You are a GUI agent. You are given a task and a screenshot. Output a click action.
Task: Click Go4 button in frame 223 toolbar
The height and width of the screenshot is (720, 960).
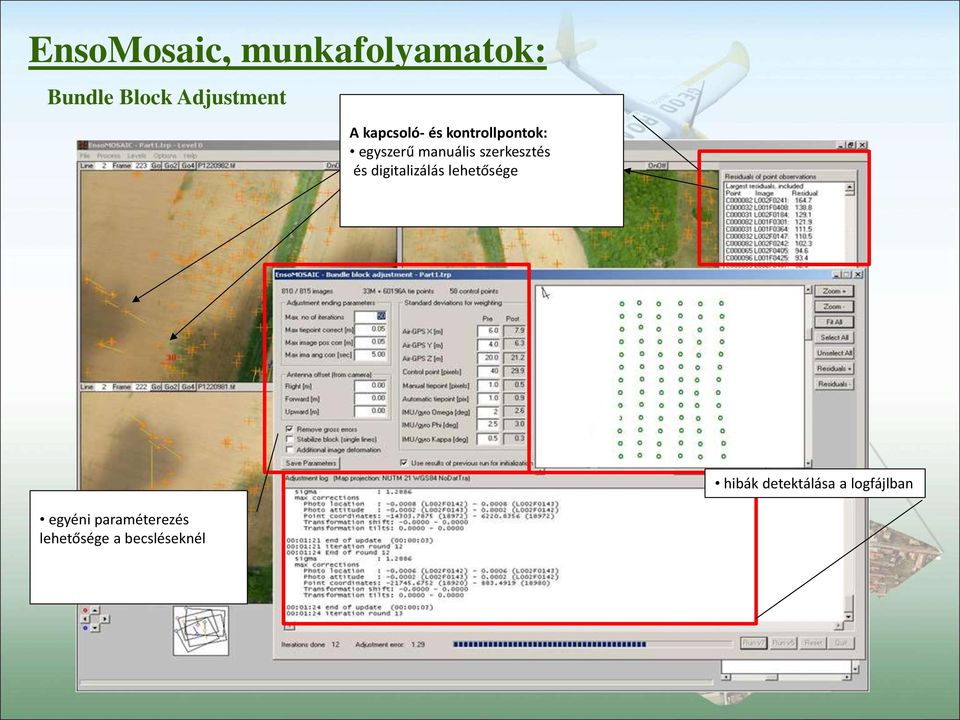(188, 166)
